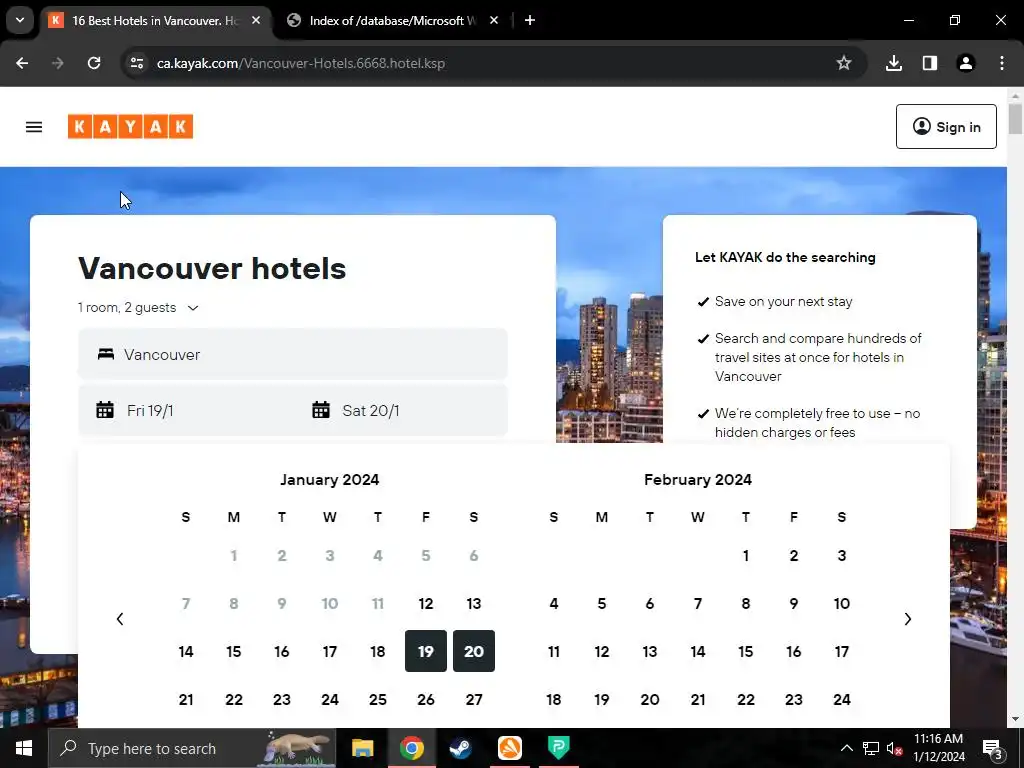Click the muted volume icon
Viewport: 1024px width, 768px height.
[x=895, y=748]
